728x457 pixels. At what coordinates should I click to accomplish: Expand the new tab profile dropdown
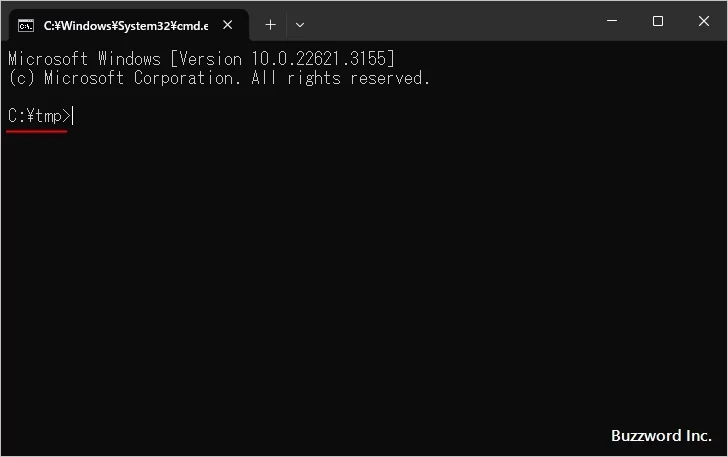(x=300, y=25)
